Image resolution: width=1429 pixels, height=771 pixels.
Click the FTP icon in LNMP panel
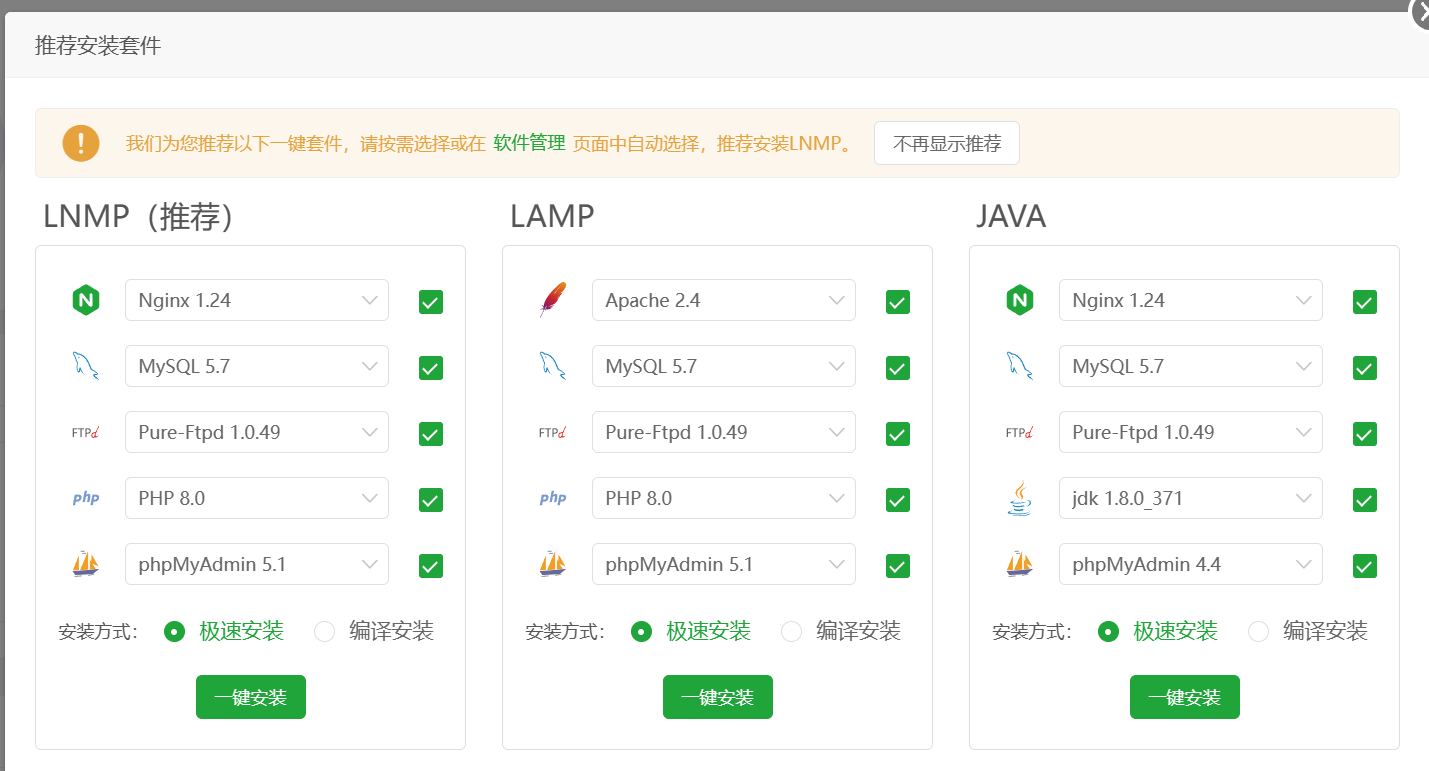[86, 433]
